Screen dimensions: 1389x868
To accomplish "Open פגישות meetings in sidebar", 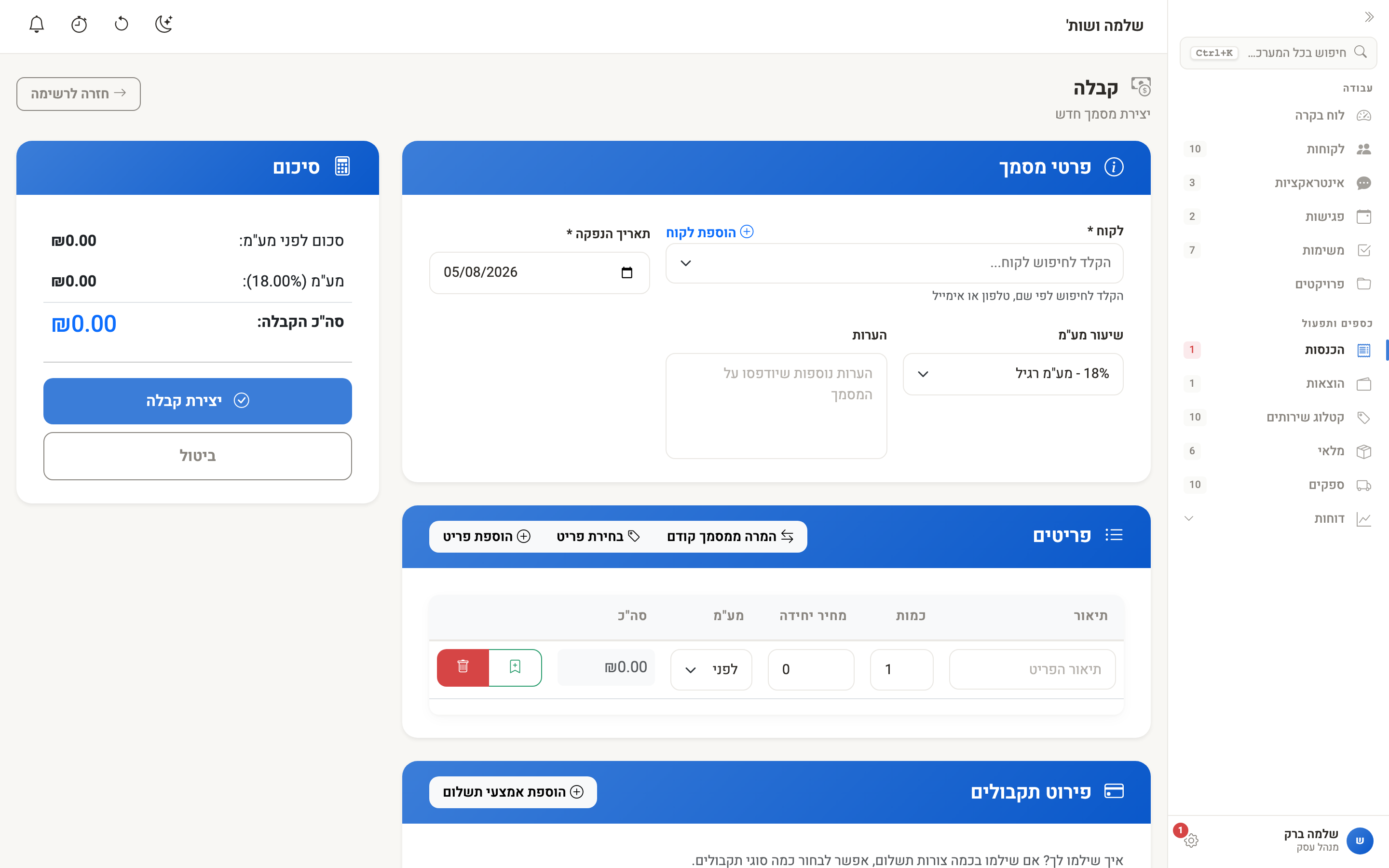I will (1278, 217).
